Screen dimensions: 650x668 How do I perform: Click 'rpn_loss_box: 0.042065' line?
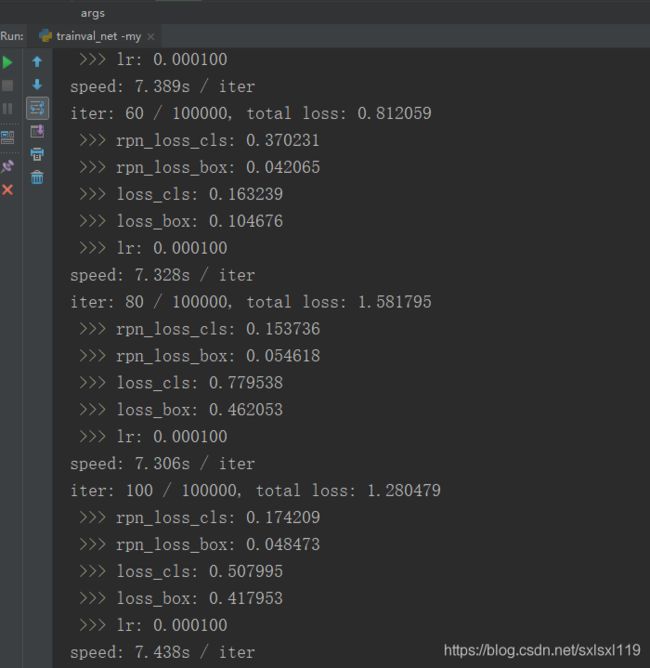pos(199,167)
